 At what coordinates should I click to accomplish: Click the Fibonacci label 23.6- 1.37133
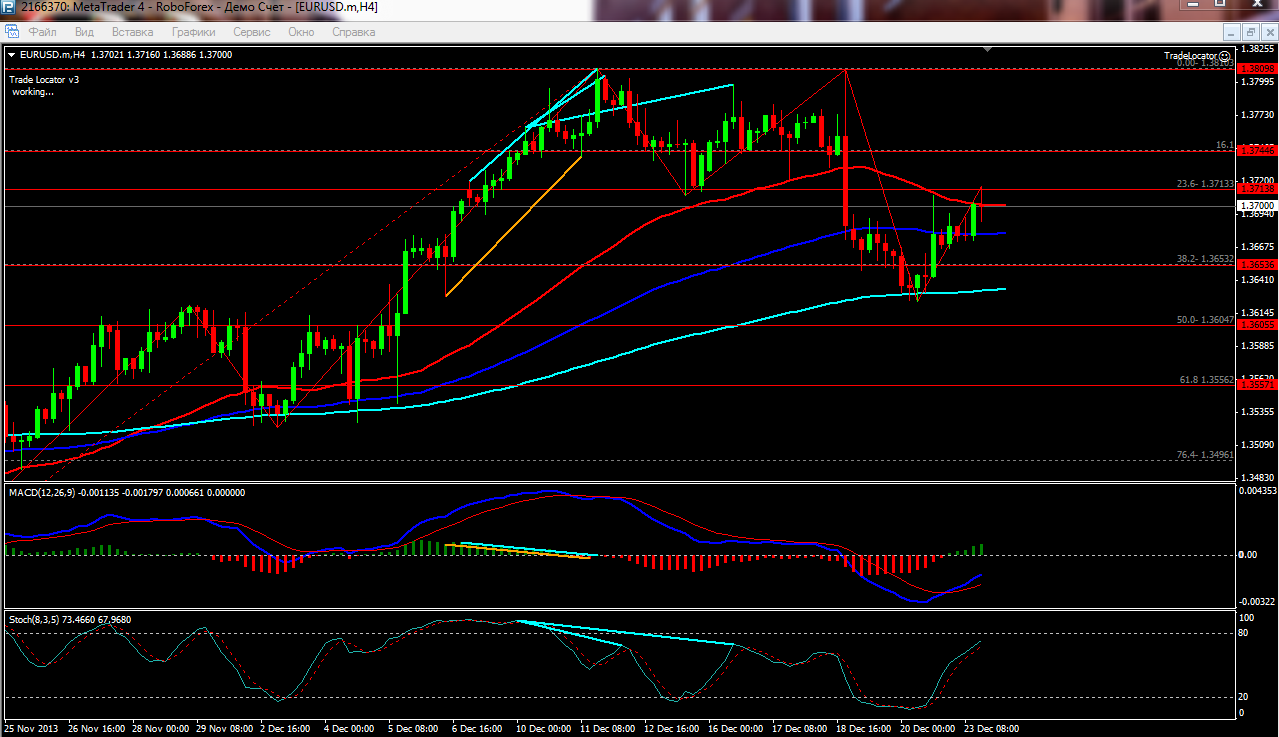pos(1205,184)
